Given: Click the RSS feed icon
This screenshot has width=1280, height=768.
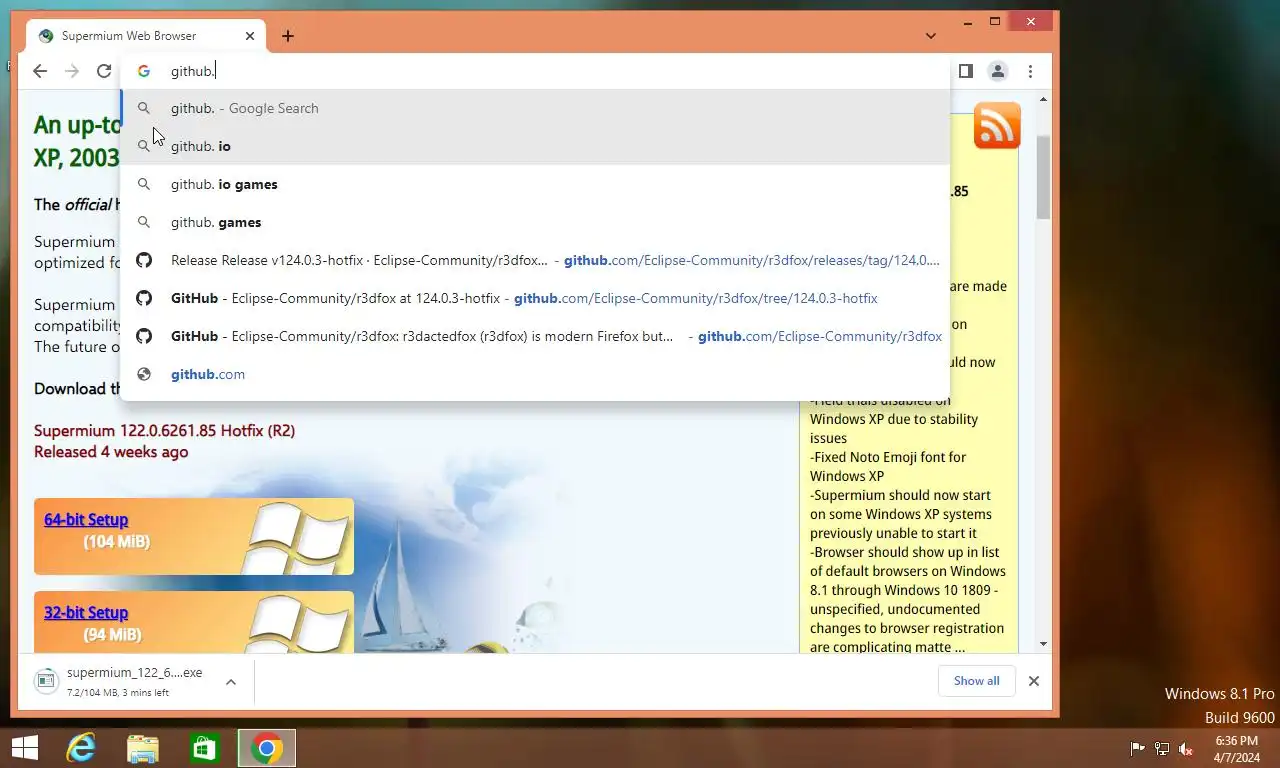Looking at the screenshot, I should 997,125.
